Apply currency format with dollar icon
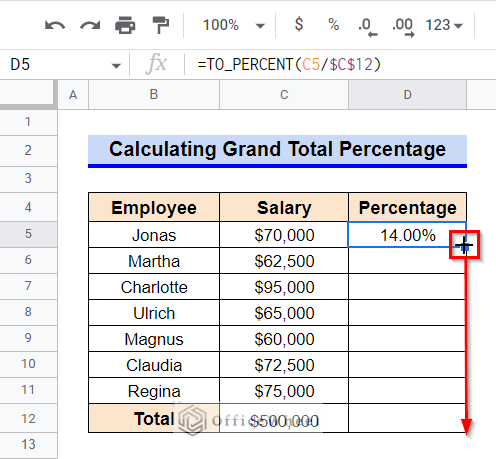Image resolution: width=496 pixels, height=459 pixels. [x=299, y=25]
